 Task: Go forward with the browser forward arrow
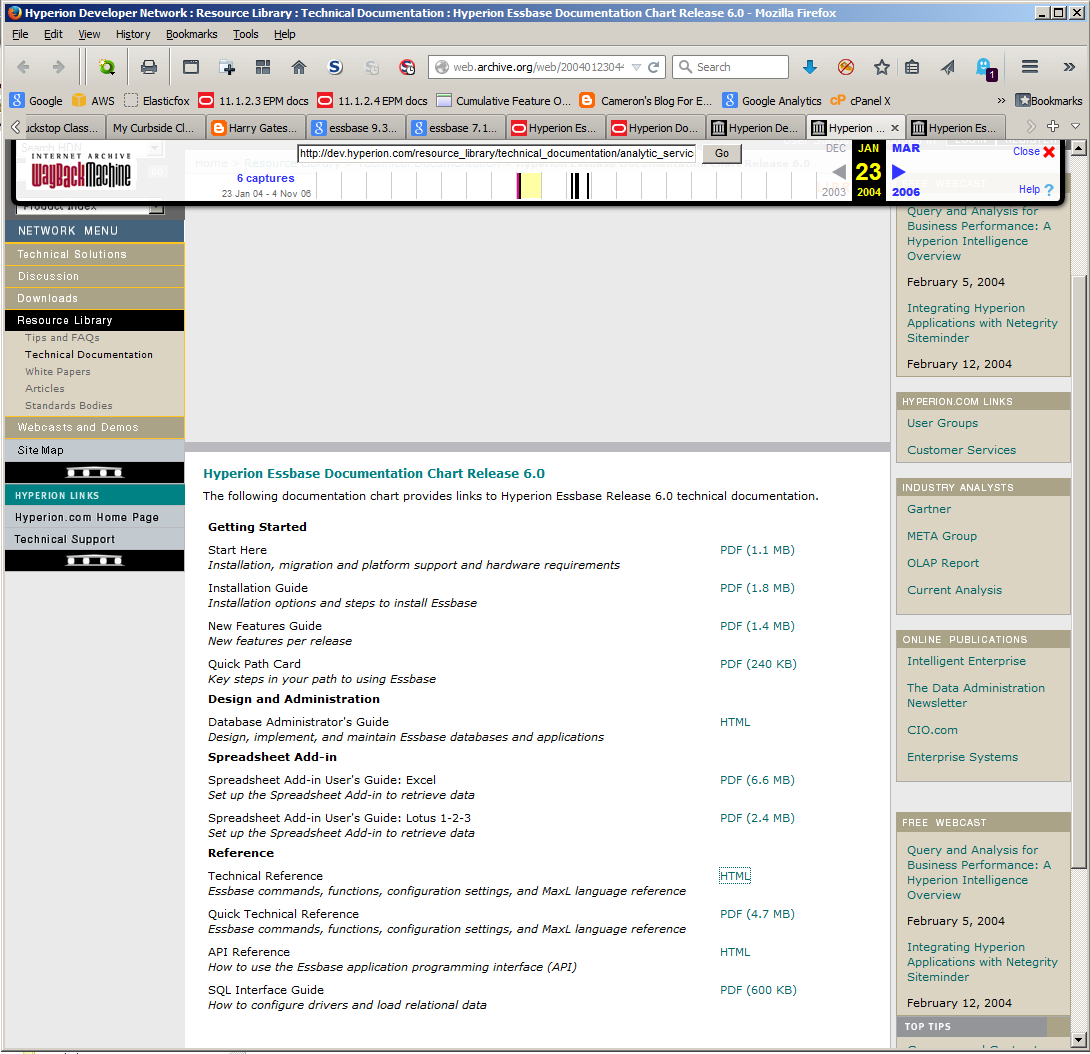(59, 67)
